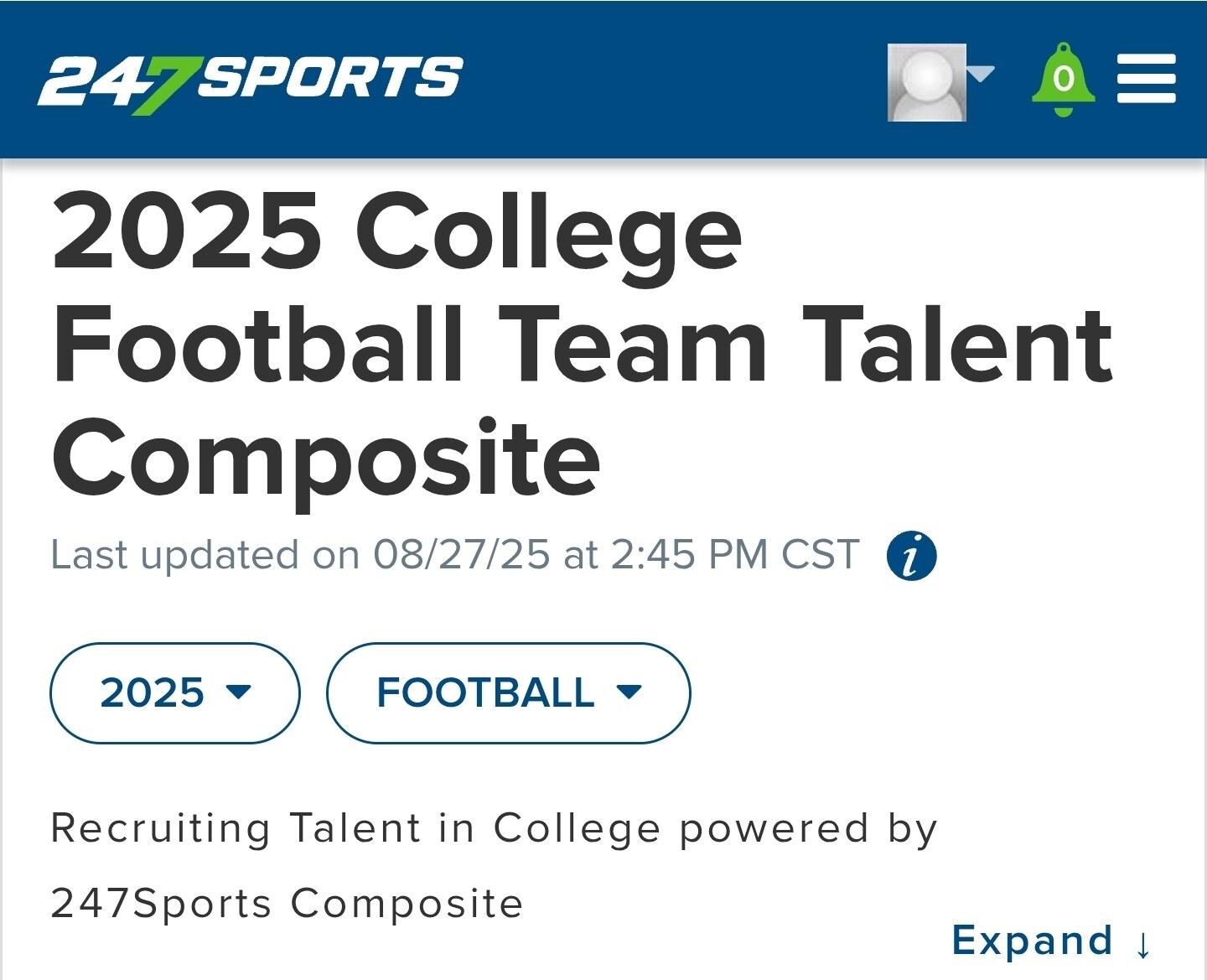The image size is (1207, 980).
Task: Click the SPORTS word in the header logo
Action: (x=330, y=77)
